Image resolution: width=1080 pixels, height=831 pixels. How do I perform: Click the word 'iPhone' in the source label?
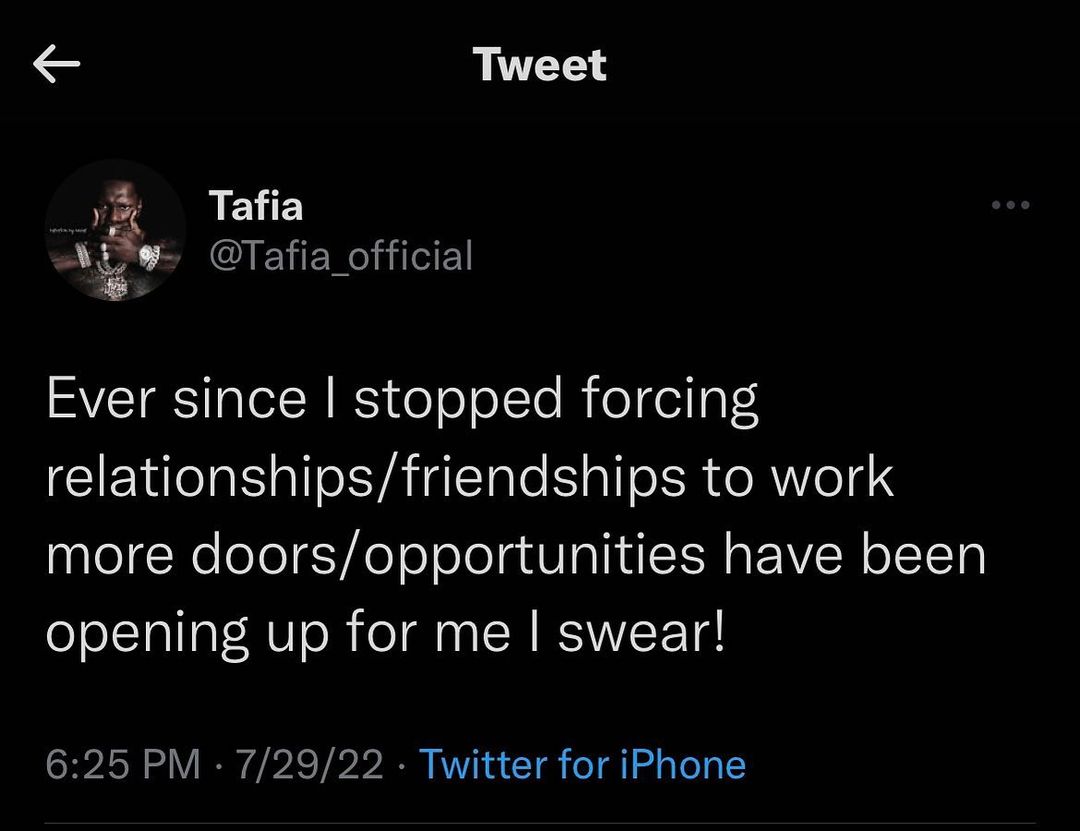pos(680,765)
